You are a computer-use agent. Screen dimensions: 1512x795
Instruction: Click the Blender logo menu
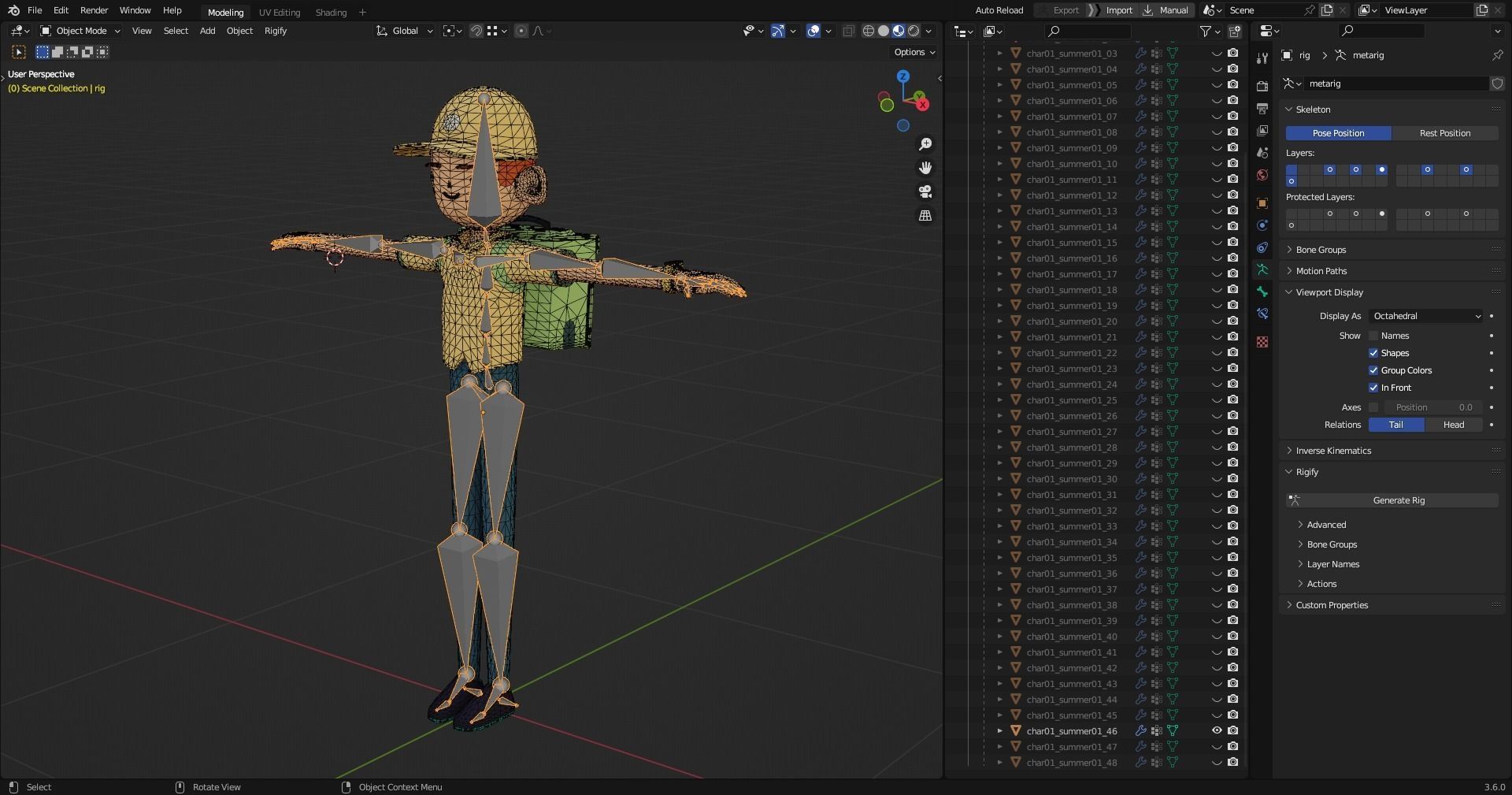[13, 10]
